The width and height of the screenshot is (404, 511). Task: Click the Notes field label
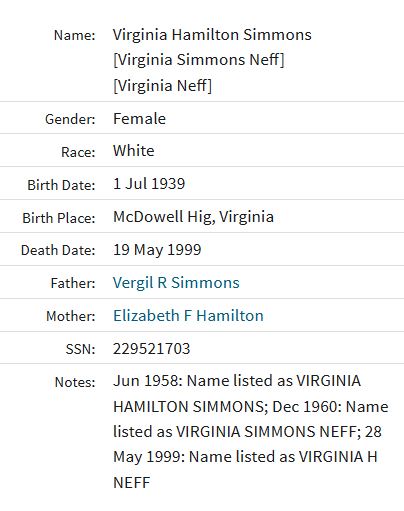click(x=75, y=382)
